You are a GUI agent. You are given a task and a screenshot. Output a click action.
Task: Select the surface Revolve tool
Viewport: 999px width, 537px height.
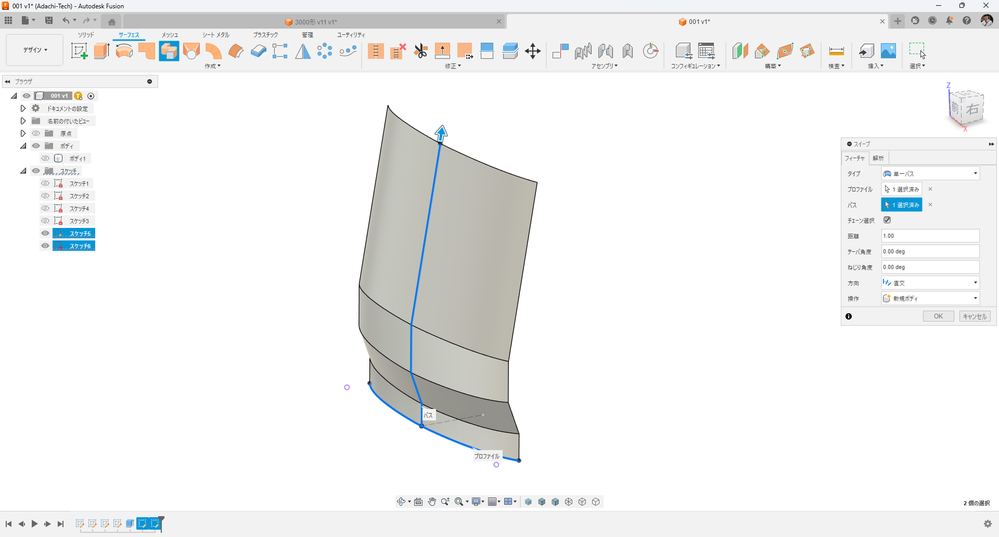coord(124,51)
